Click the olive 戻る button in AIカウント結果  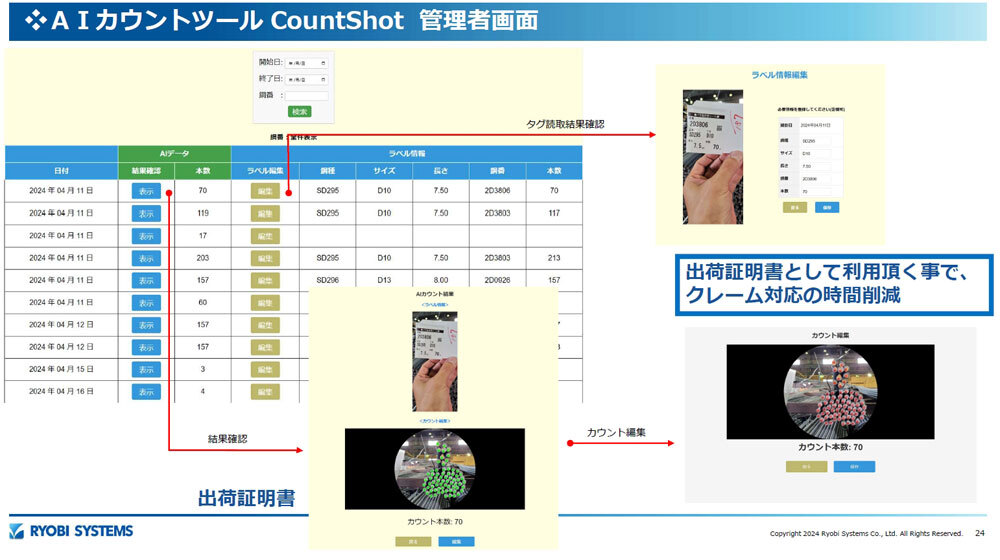pos(413,542)
